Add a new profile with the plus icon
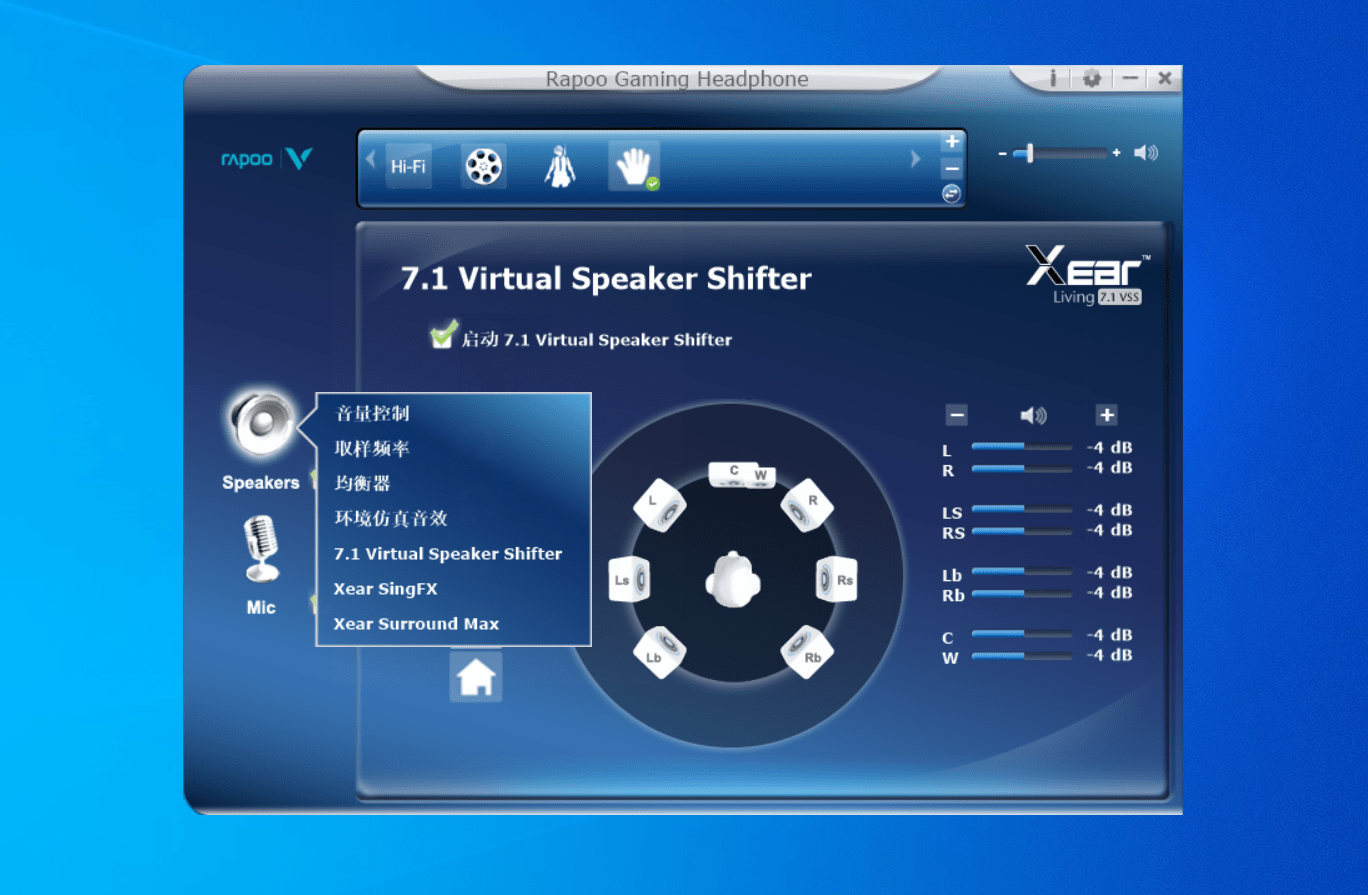Image resolution: width=1368 pixels, height=895 pixels. click(952, 142)
